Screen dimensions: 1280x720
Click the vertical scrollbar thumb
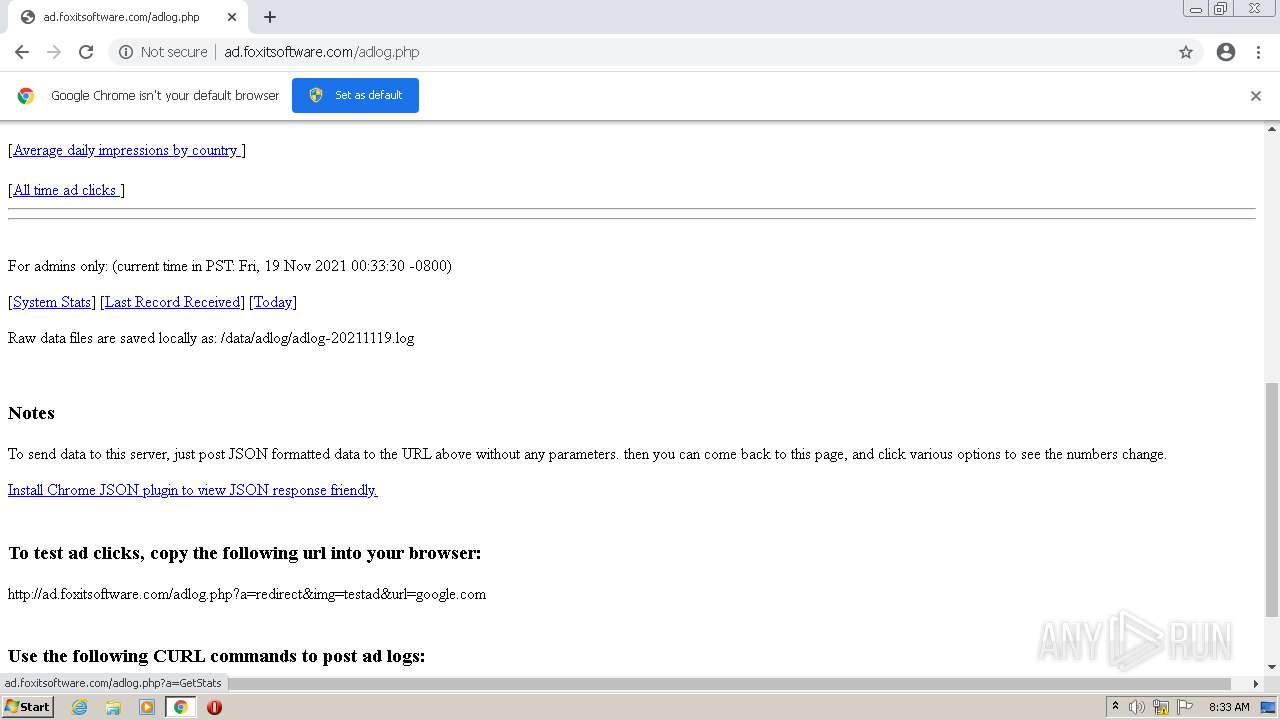(1272, 499)
